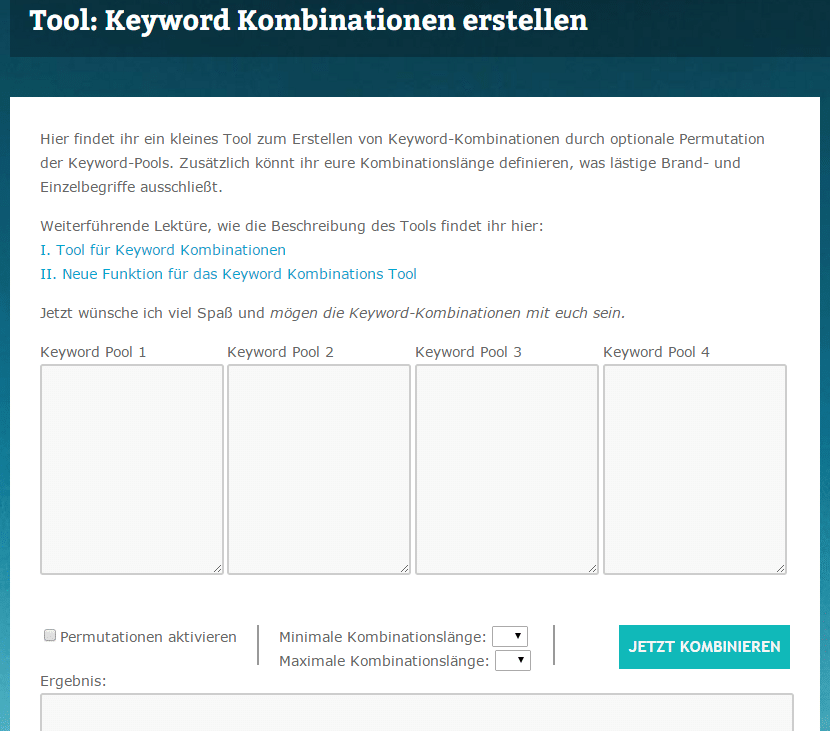
Task: Click the JETZT KOMBINIEREN button
Action: point(704,647)
